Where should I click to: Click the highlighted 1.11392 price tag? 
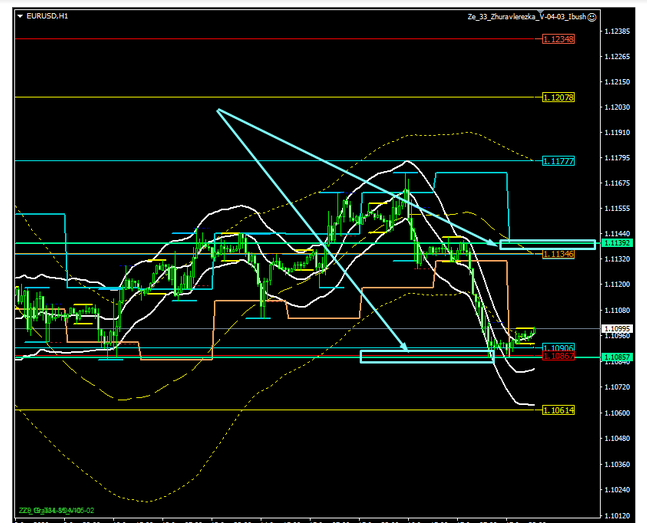(x=618, y=243)
